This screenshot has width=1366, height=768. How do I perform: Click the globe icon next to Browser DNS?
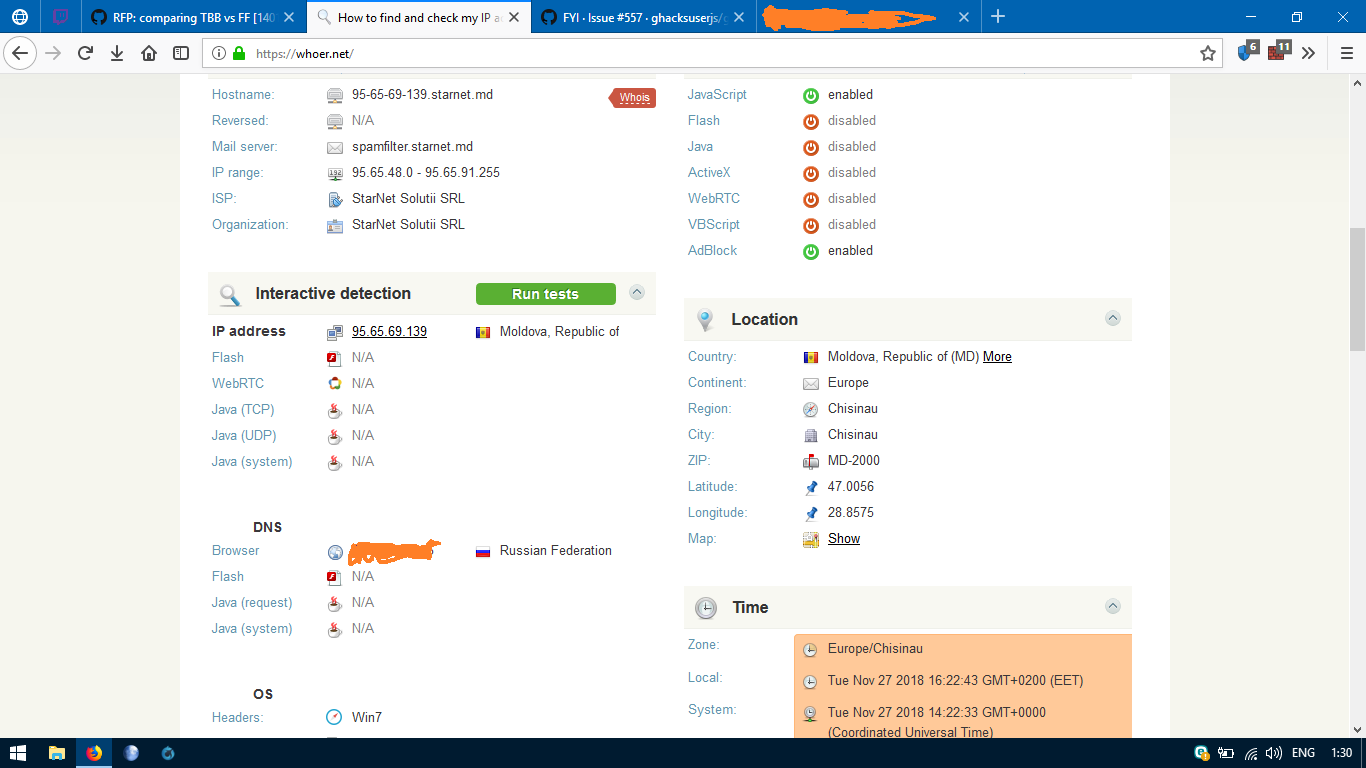334,551
